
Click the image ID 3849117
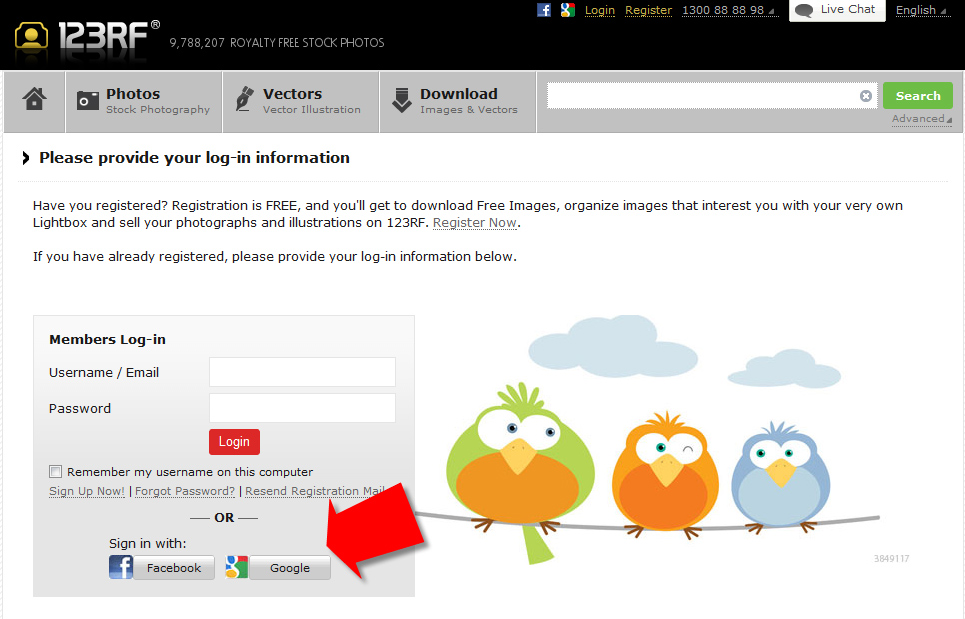pyautogui.click(x=891, y=559)
